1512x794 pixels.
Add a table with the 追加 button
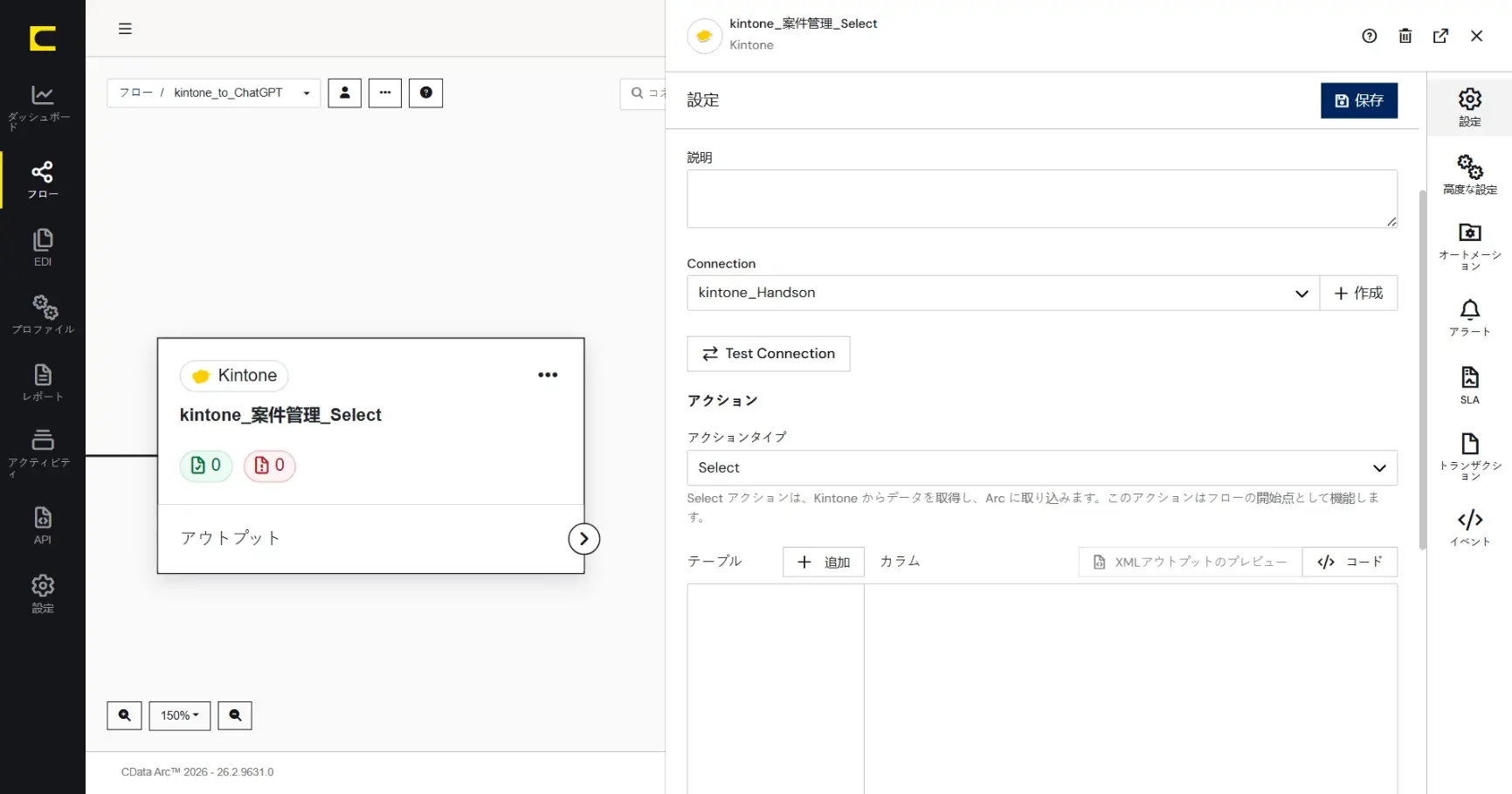point(824,563)
